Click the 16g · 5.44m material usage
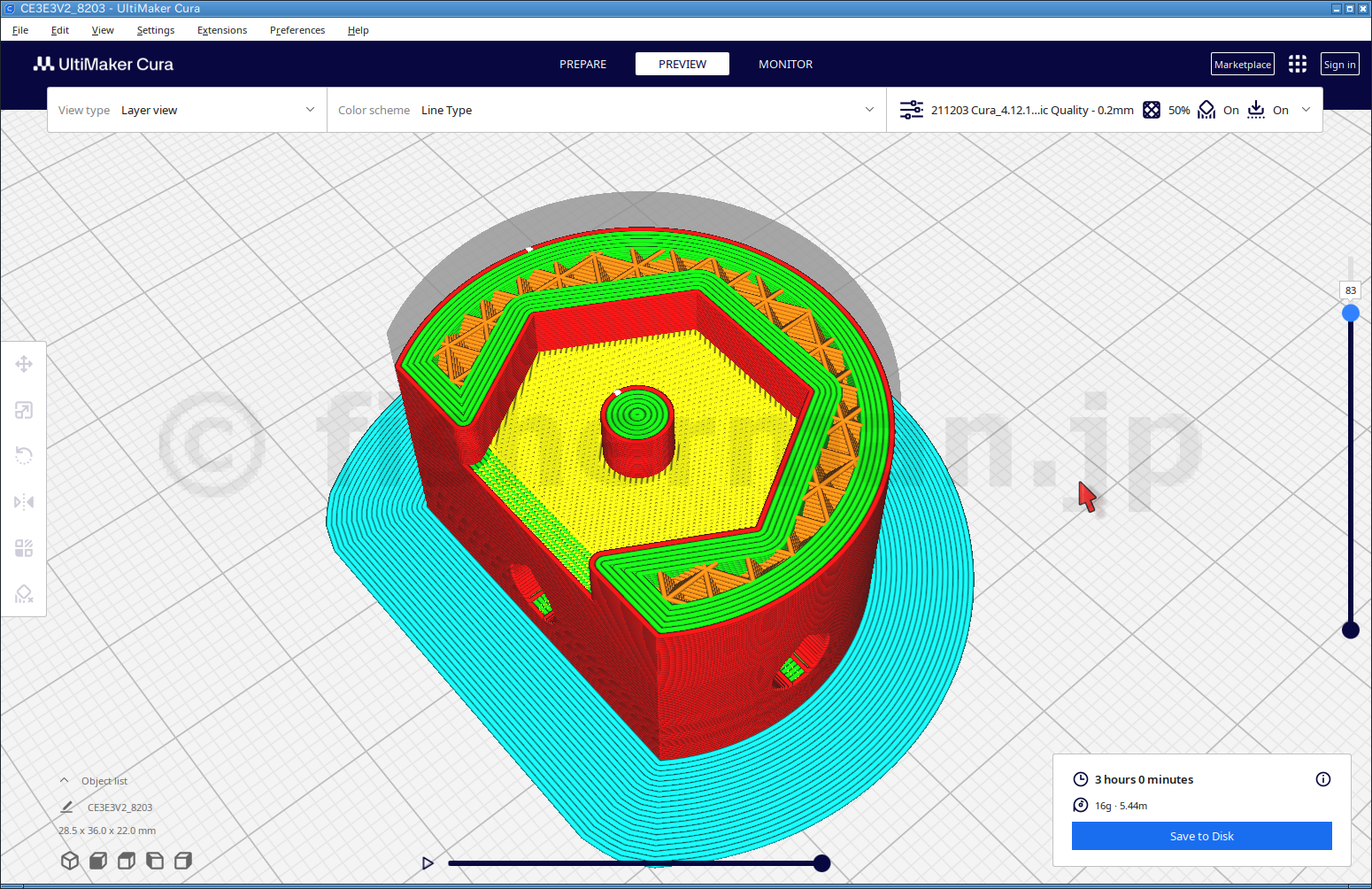 point(1121,806)
